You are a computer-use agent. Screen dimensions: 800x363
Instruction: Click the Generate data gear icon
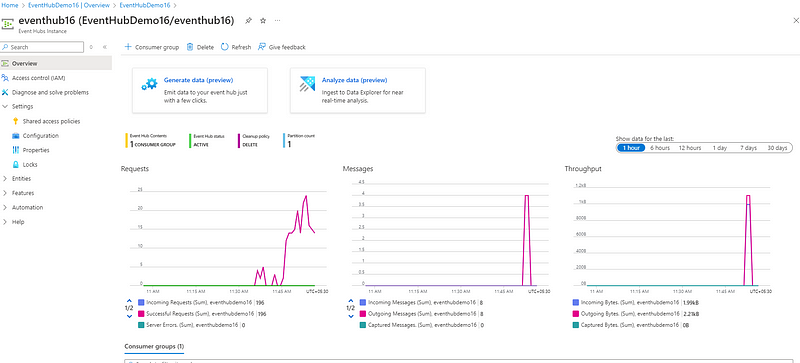(x=149, y=84)
